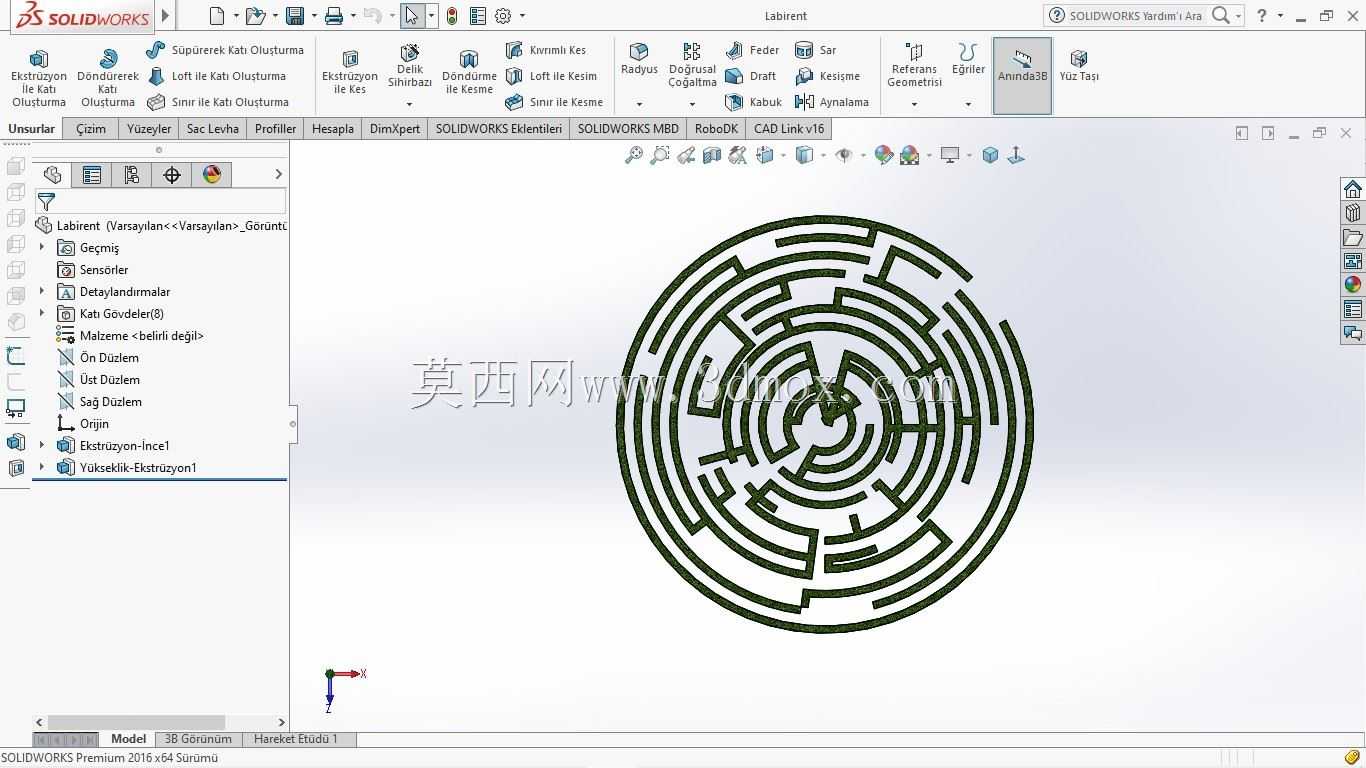Select Ekstrüzyon ile Kes tool
Viewport: 1366px width, 768px height.
[350, 72]
